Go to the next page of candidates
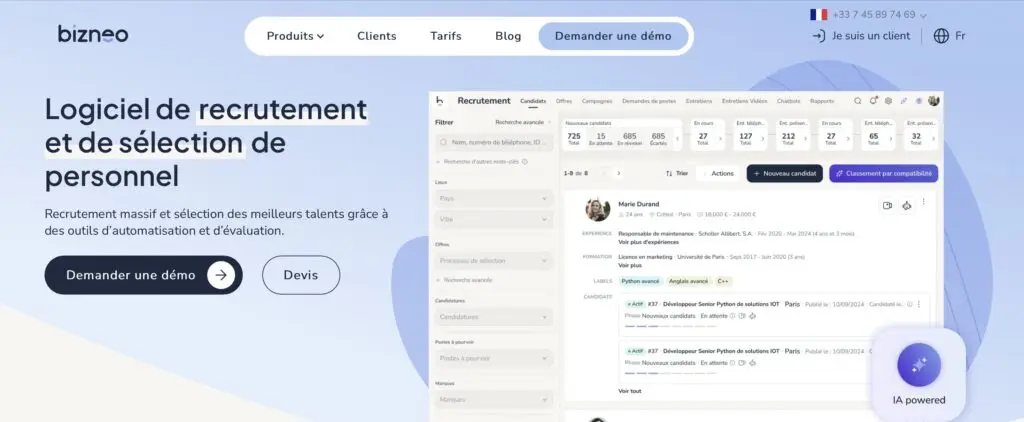Image resolution: width=1024 pixels, height=422 pixels. [618, 173]
